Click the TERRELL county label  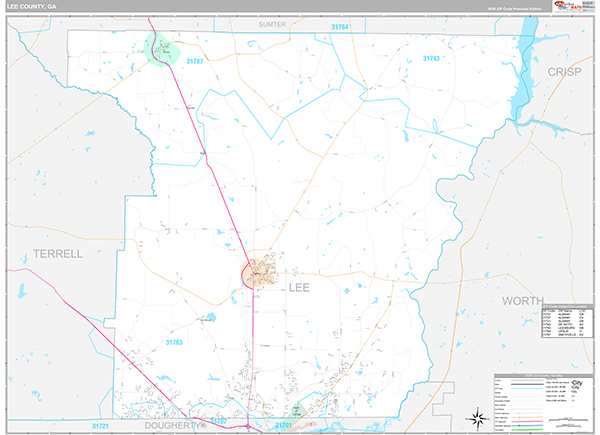[x=58, y=254]
